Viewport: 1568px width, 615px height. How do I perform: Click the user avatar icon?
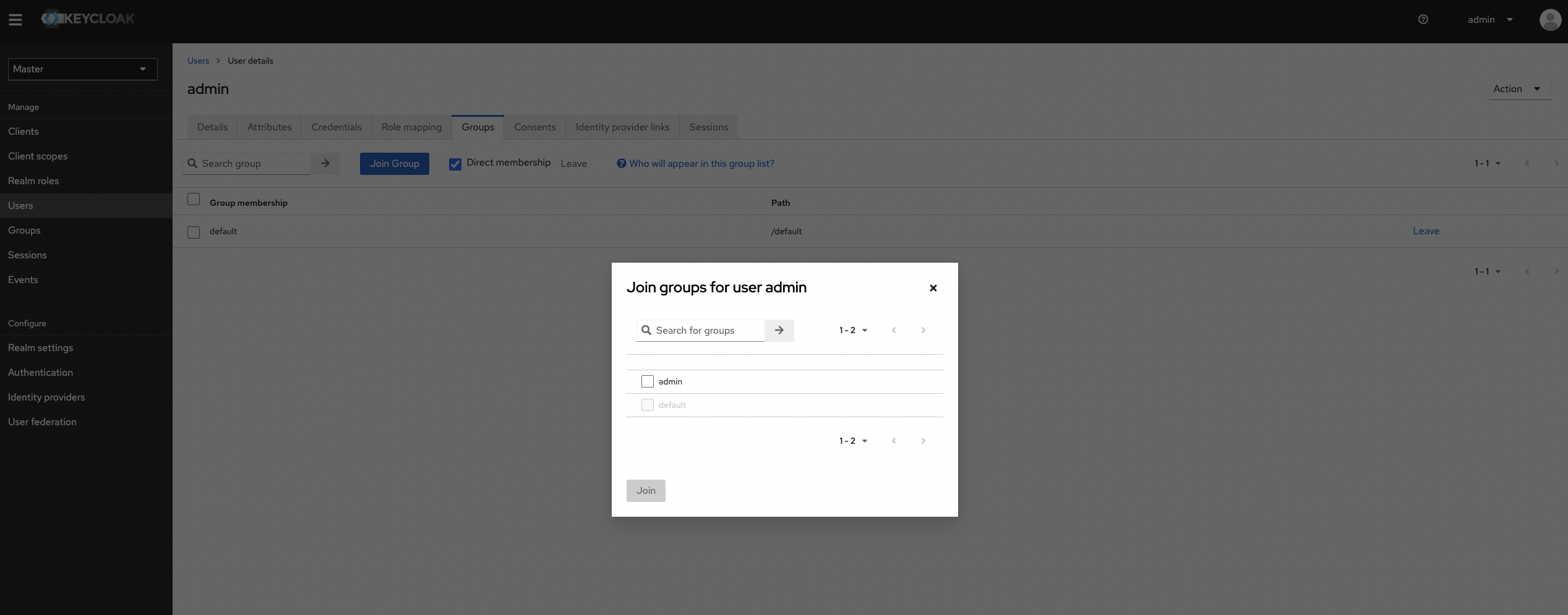1550,19
